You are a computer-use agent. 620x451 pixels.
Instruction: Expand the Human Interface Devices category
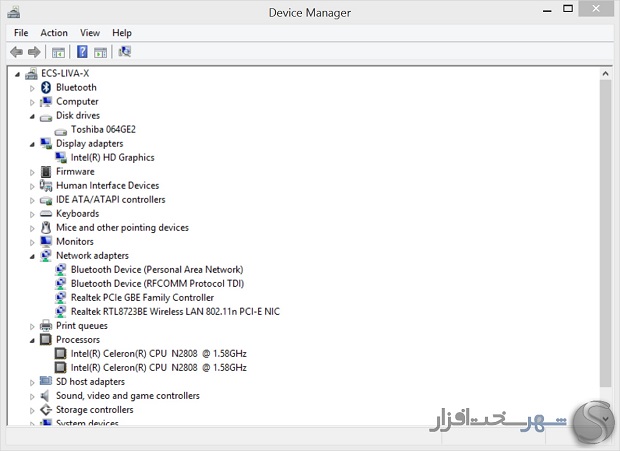(32, 187)
